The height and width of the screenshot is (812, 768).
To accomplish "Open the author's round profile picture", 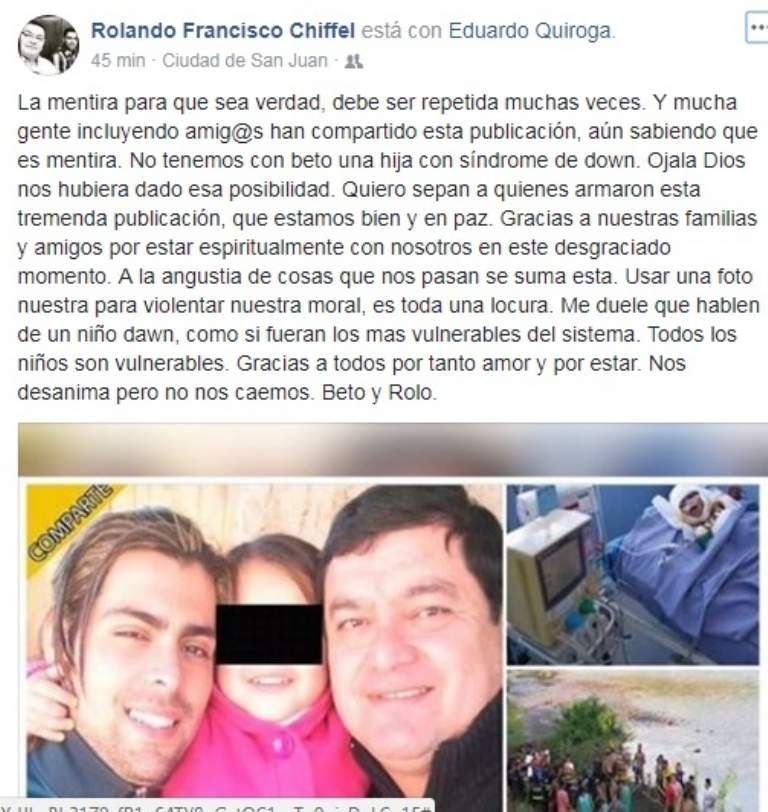I will [49, 45].
